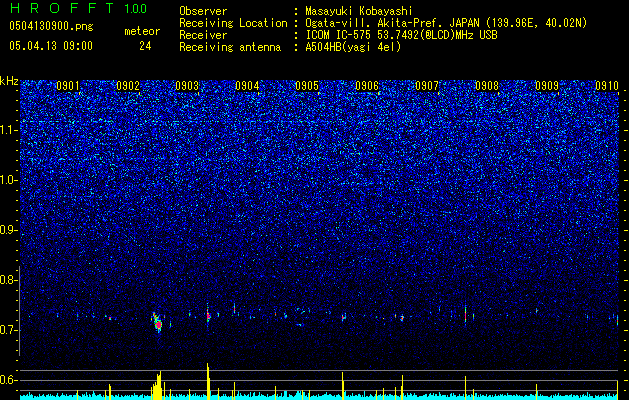Select antenna value A504HB(yagi 4el)
The width and height of the screenshot is (629, 400).
click(353, 47)
